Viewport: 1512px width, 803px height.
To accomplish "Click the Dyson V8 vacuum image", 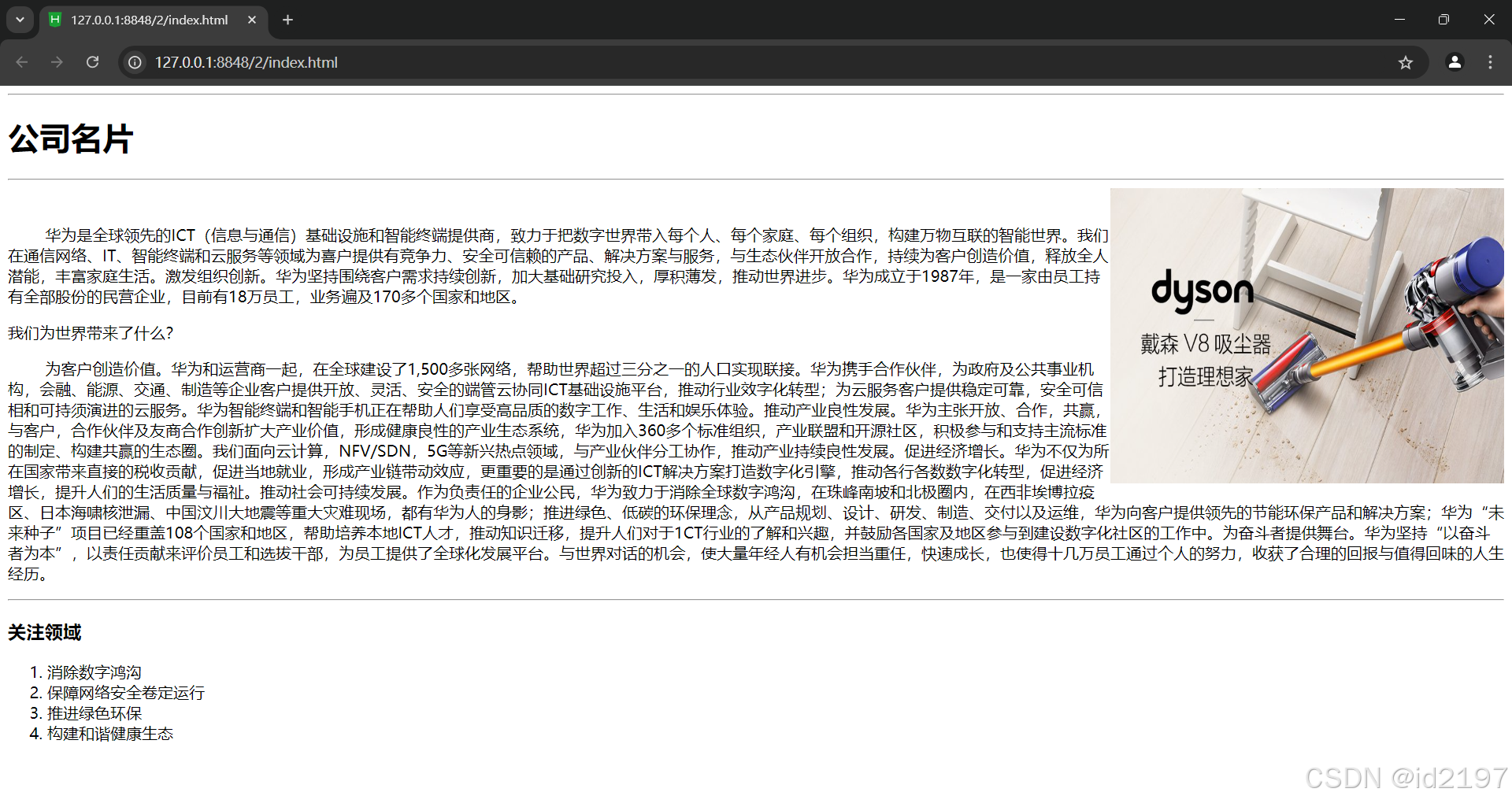I will [1307, 335].
